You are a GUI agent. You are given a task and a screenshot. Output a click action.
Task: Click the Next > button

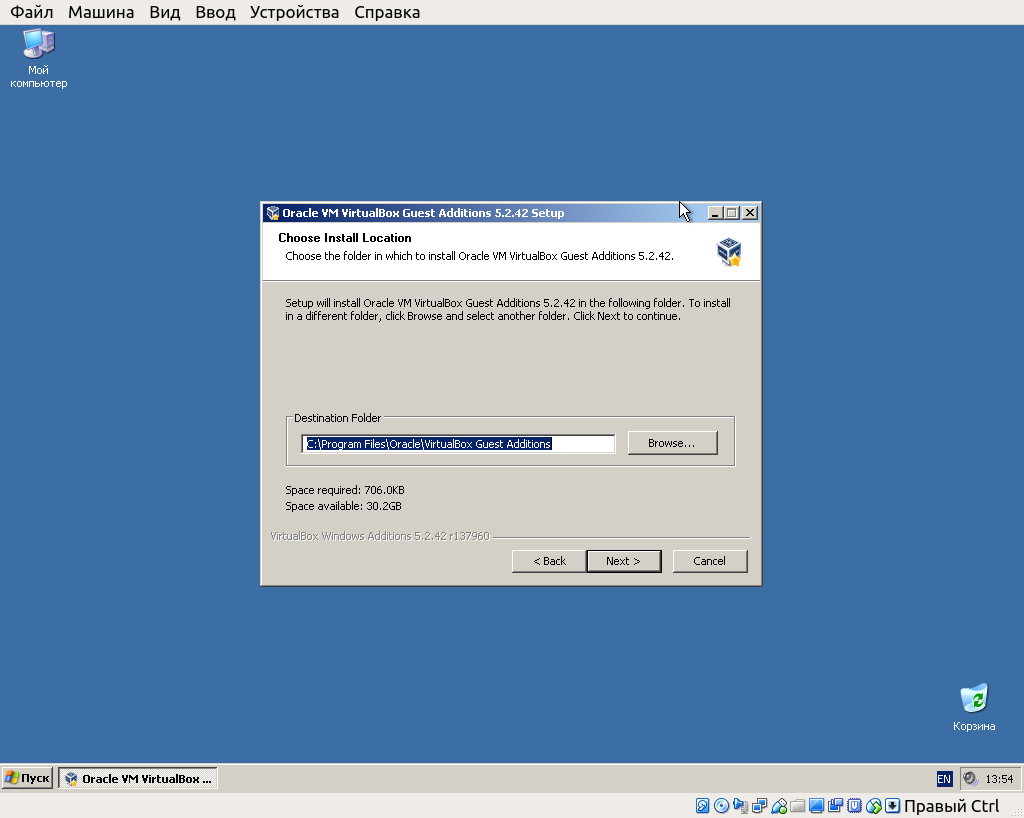click(x=624, y=561)
